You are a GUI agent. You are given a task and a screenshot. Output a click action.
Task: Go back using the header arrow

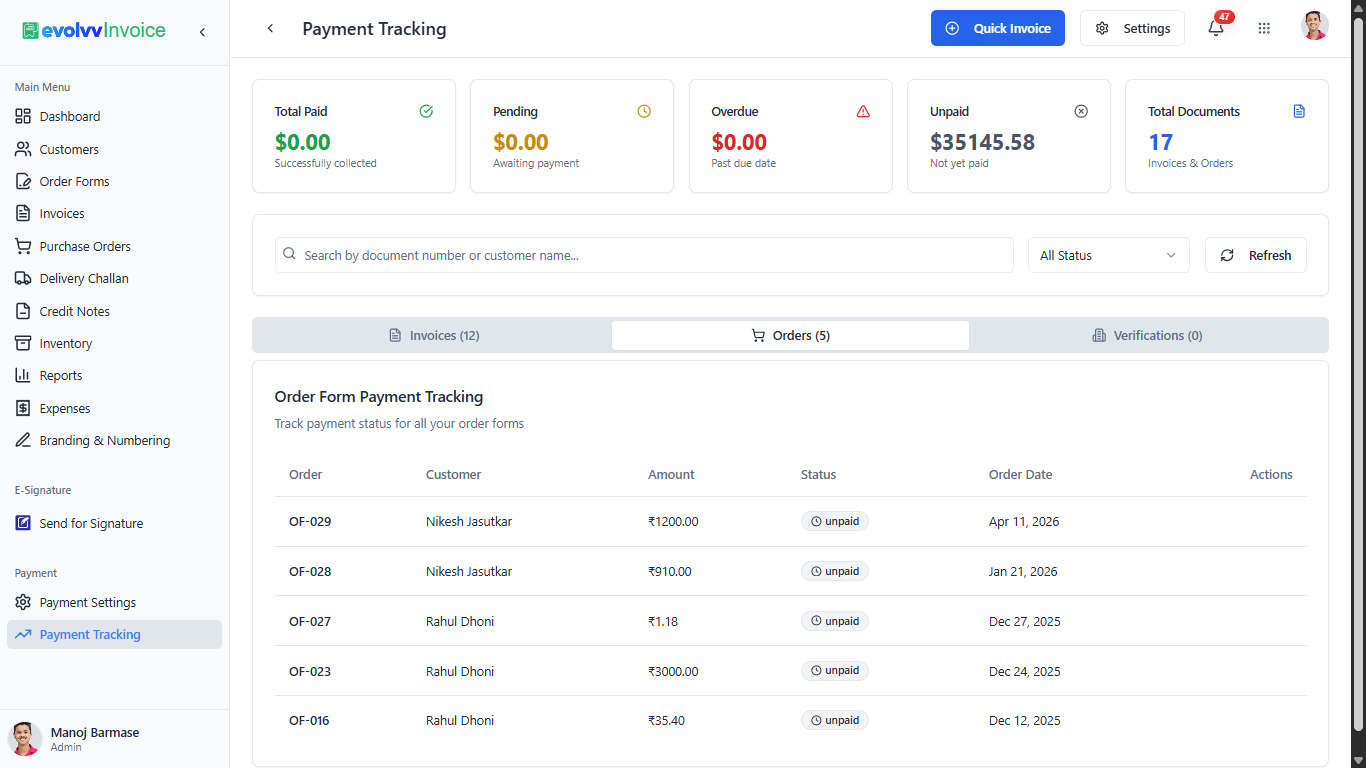pos(270,29)
